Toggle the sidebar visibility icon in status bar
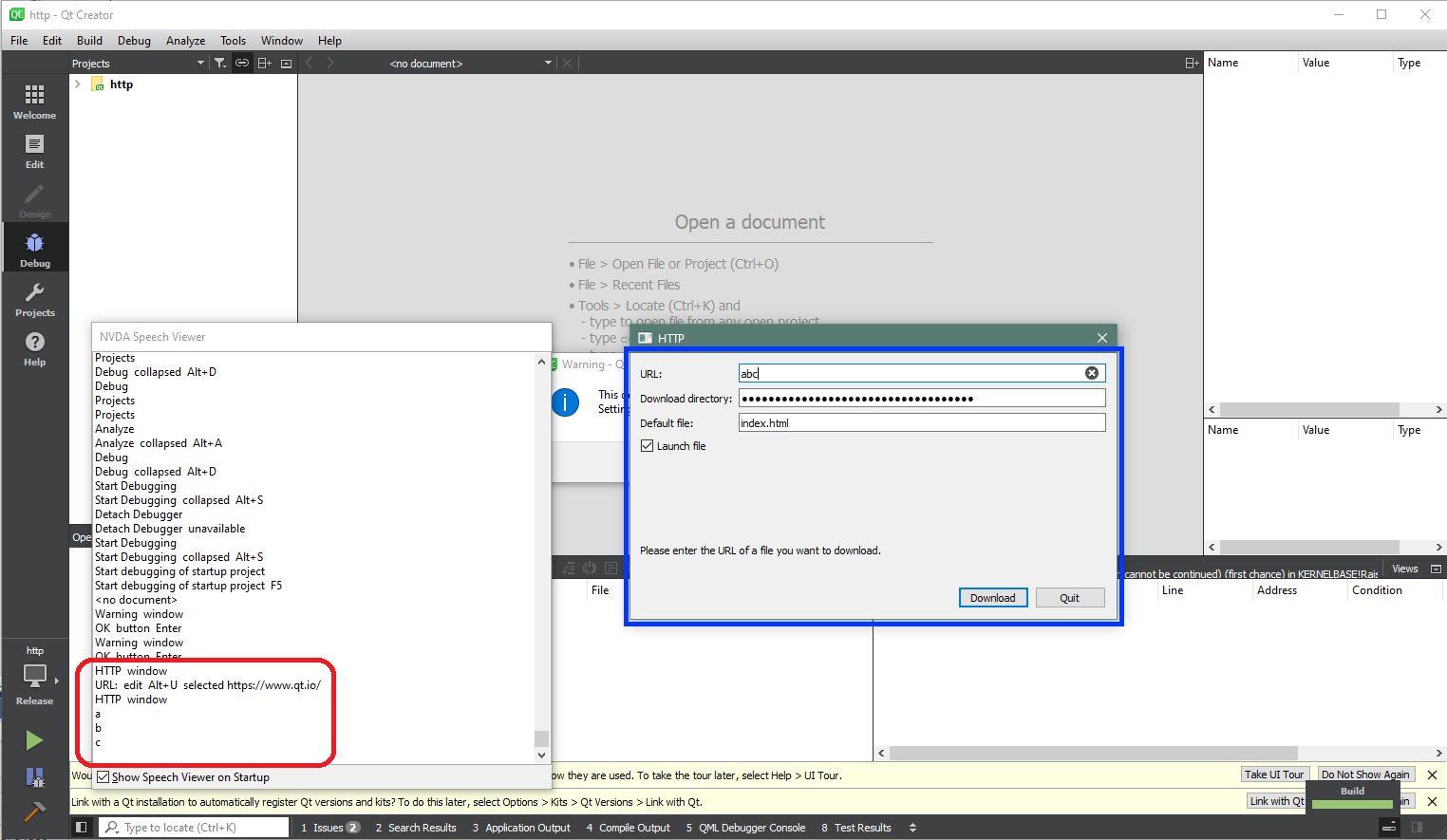 tap(82, 828)
